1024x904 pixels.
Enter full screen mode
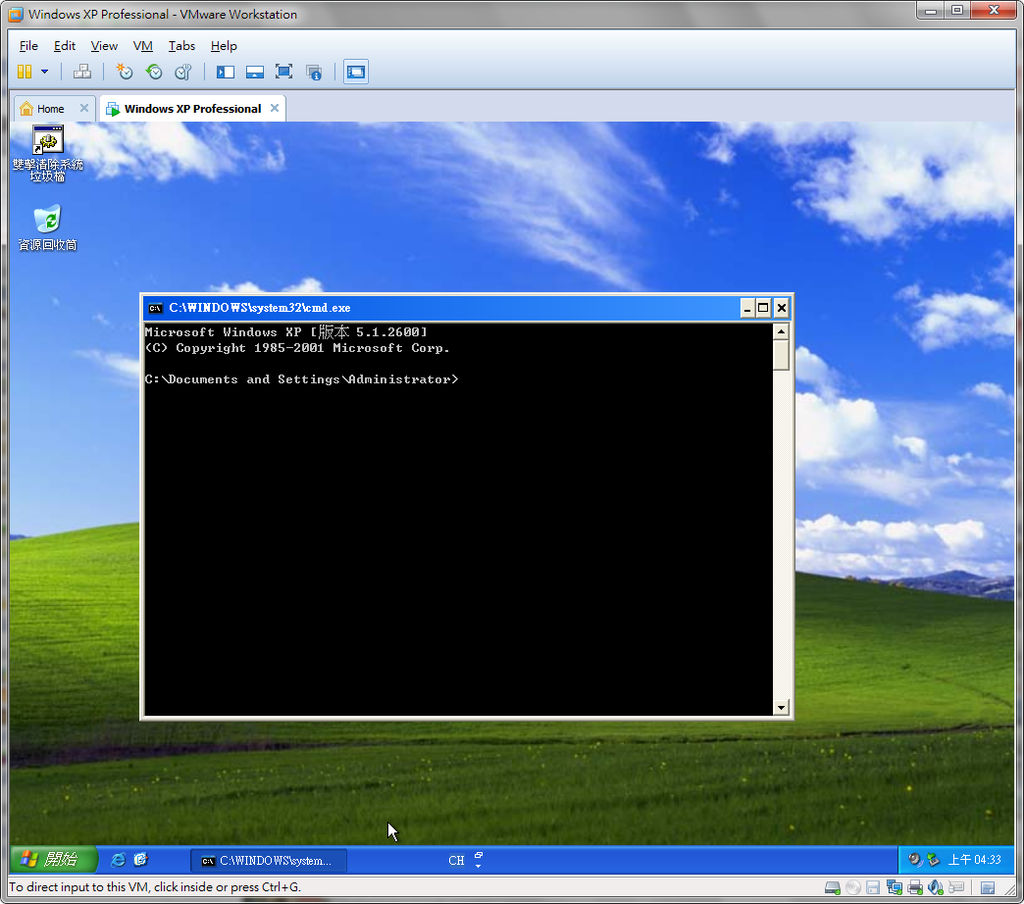(x=284, y=72)
